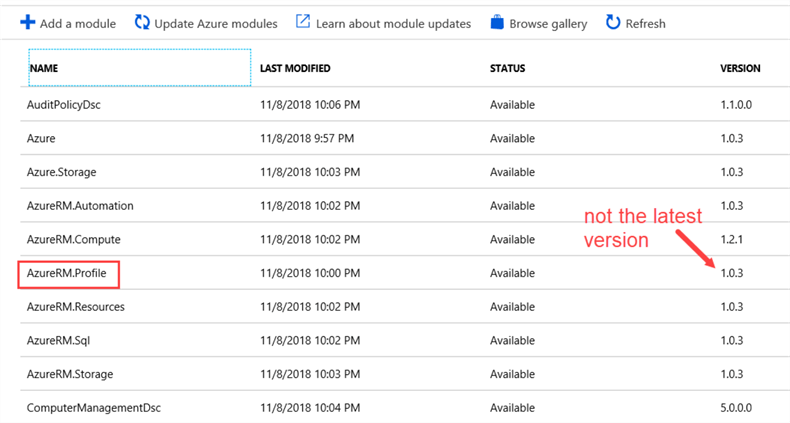This screenshot has width=790, height=423.
Task: Click Available status in AzureRM.Profile row
Action: (x=512, y=273)
